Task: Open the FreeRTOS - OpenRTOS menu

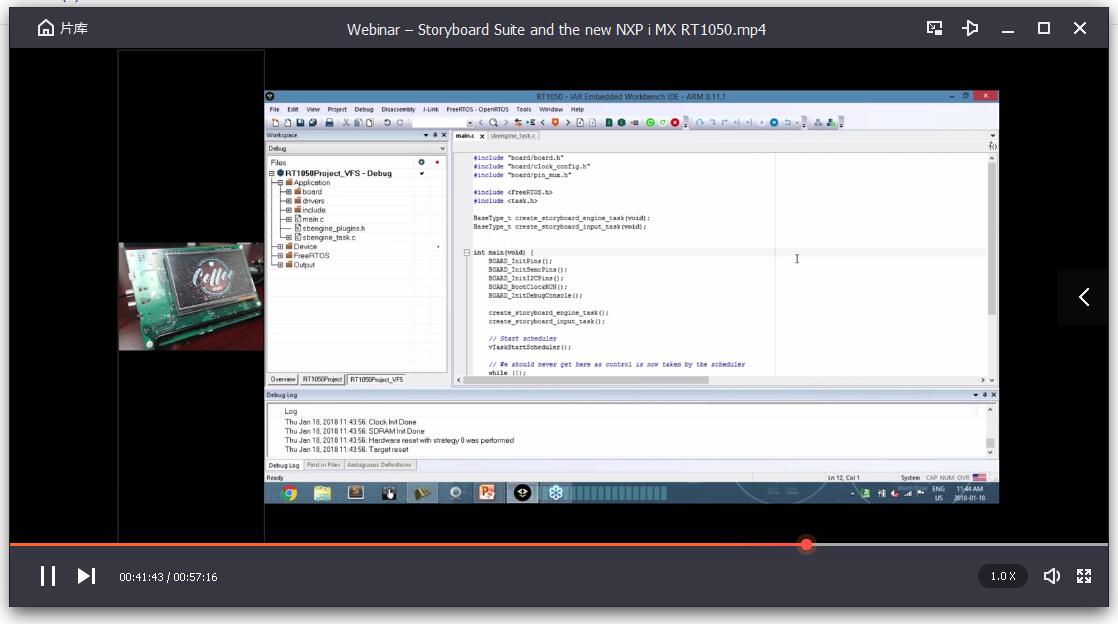Action: pyautogui.click(x=478, y=110)
